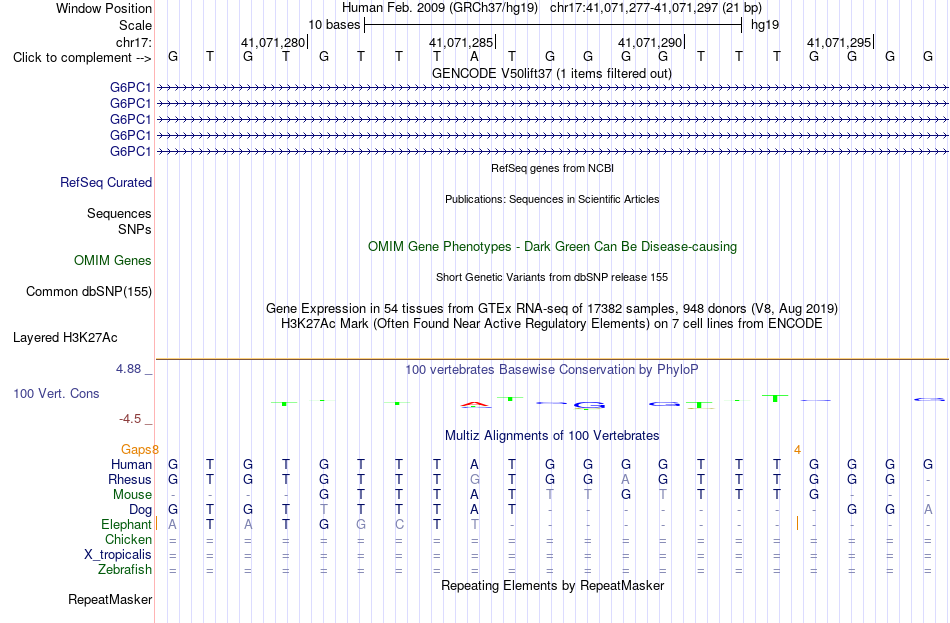This screenshot has width=950, height=623.
Task: Select the Dog alignment row label
Action: (140, 510)
